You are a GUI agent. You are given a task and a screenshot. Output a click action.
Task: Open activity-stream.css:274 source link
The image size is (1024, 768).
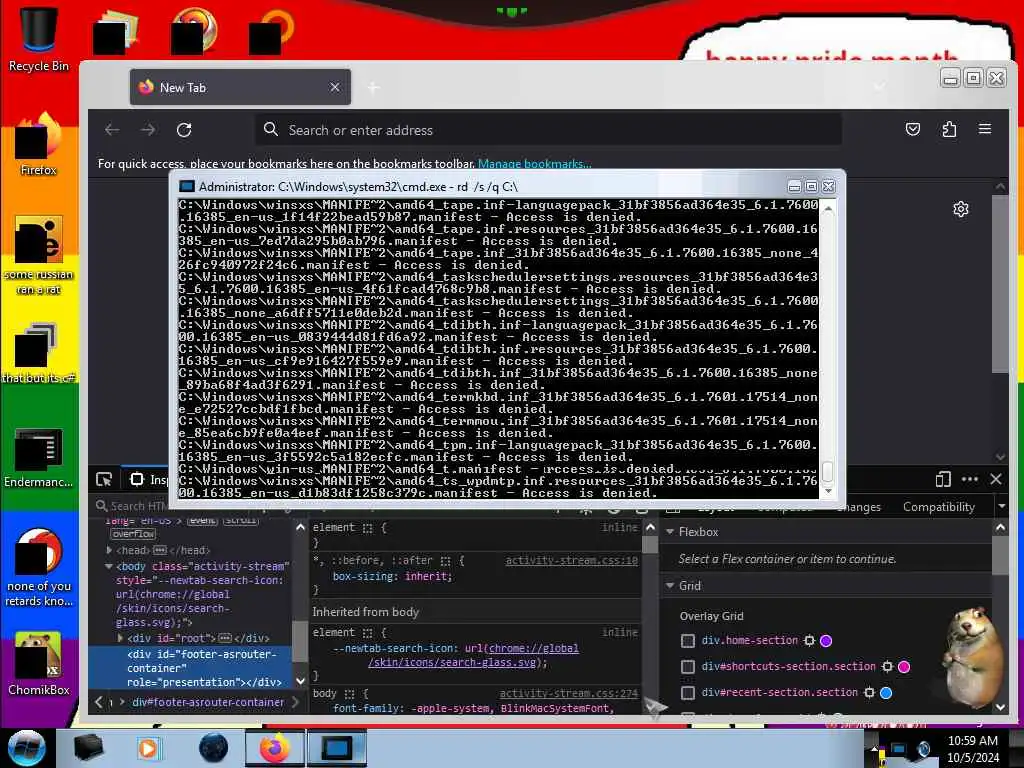coord(568,694)
